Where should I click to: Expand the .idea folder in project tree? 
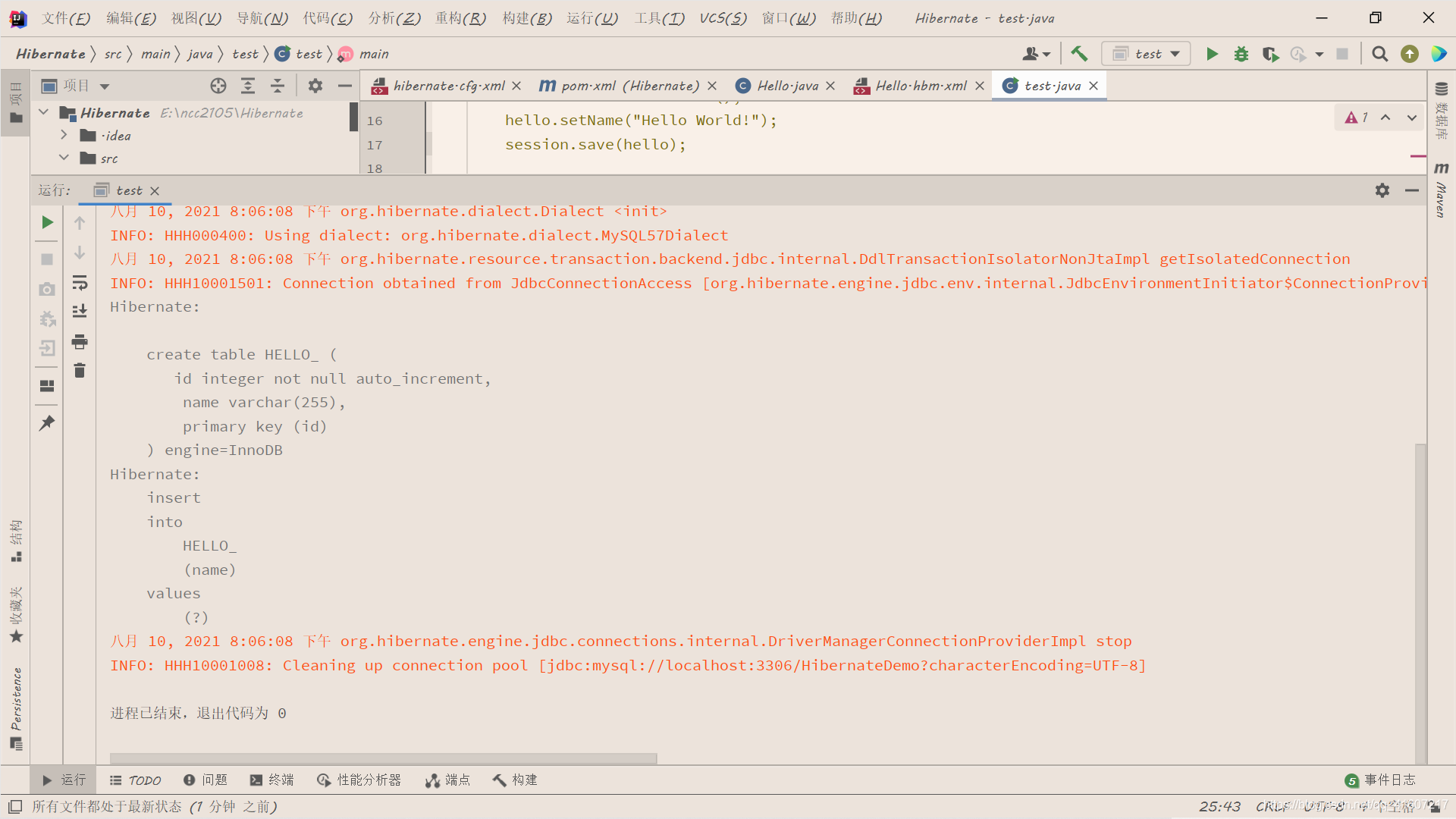coord(64,135)
